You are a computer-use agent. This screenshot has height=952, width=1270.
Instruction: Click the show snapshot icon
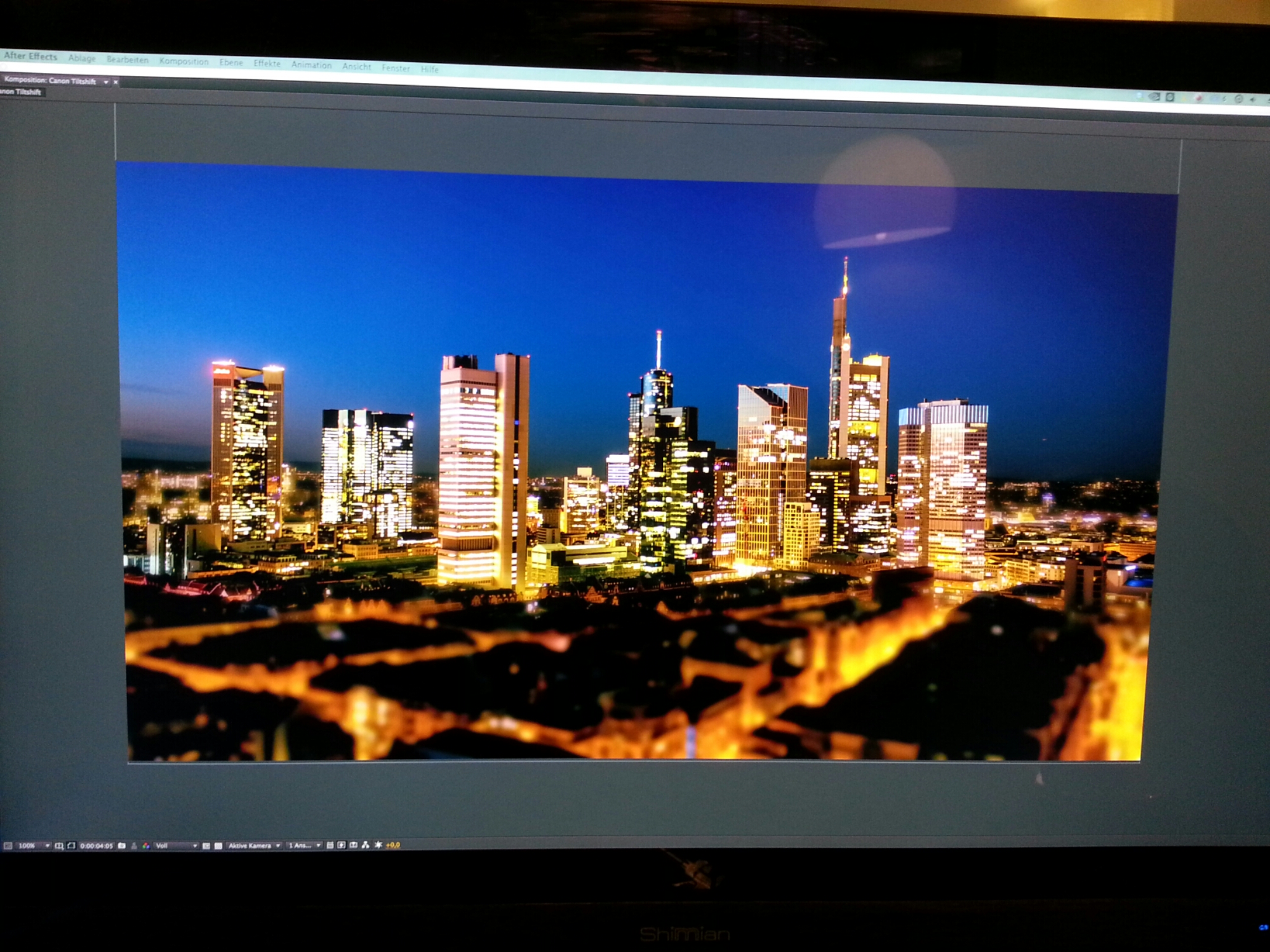[x=134, y=846]
